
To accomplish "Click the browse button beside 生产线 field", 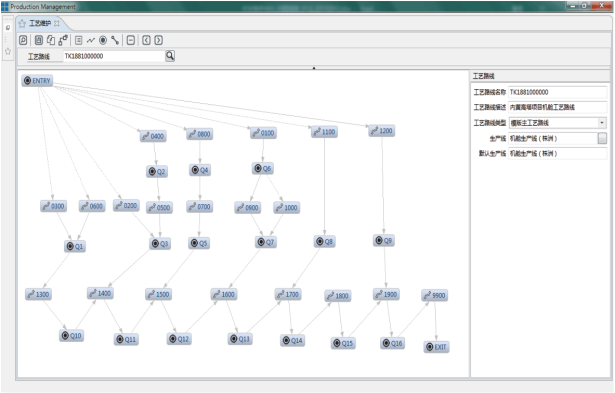I will [602, 138].
